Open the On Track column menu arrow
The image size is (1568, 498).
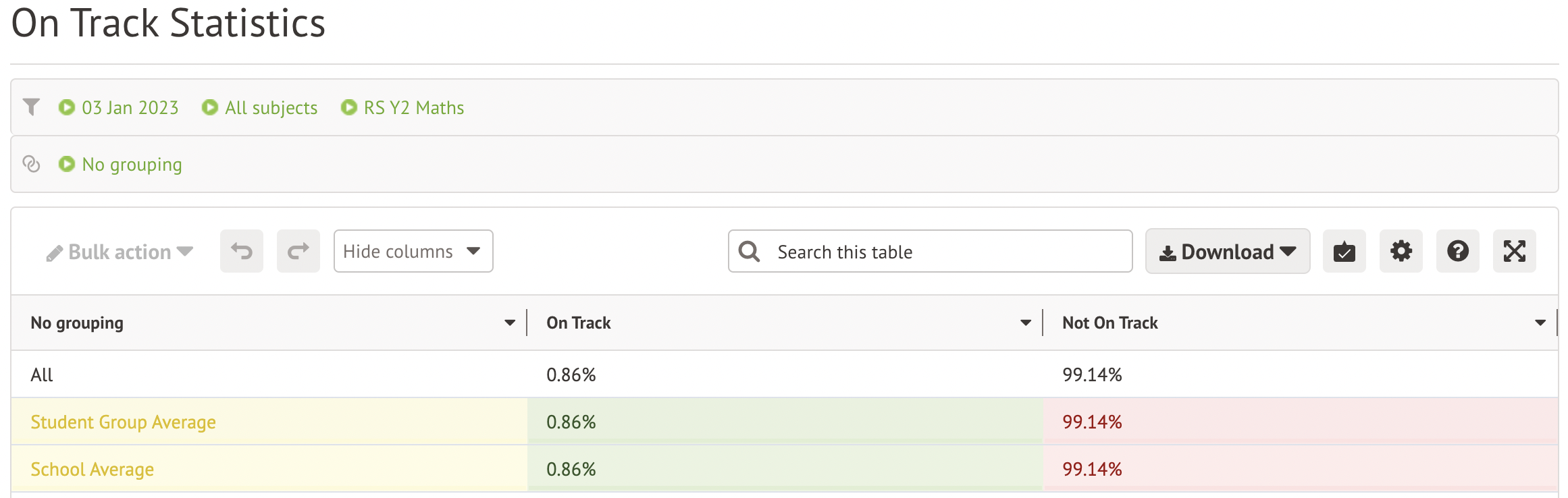[x=1026, y=323]
